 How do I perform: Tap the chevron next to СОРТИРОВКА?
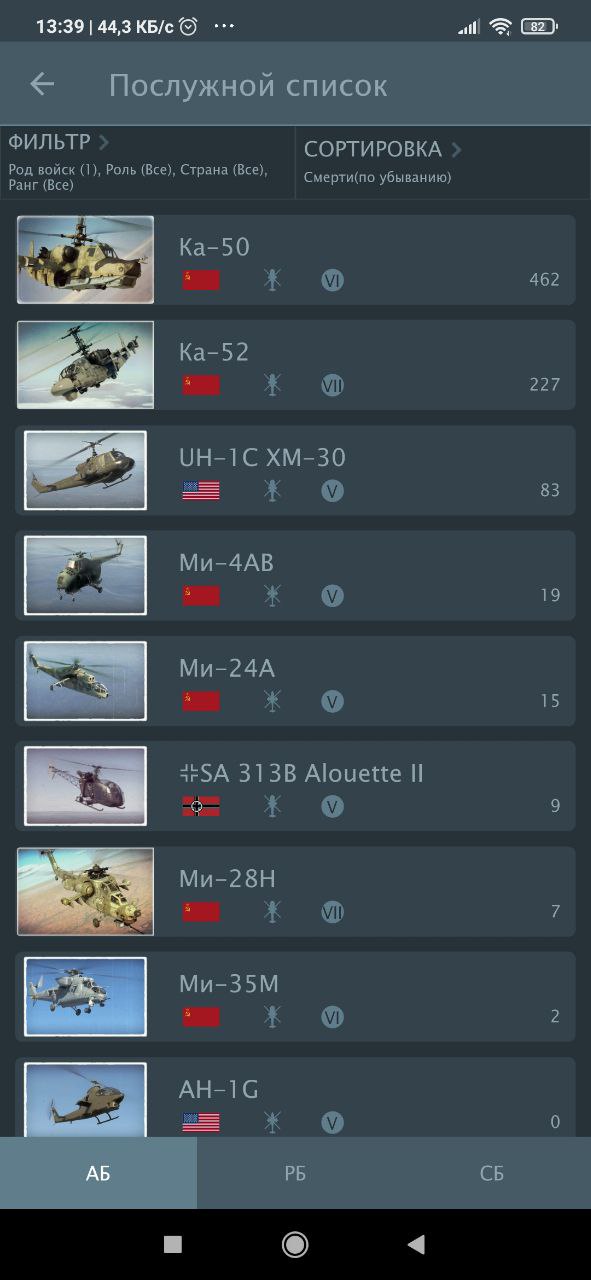click(x=456, y=150)
